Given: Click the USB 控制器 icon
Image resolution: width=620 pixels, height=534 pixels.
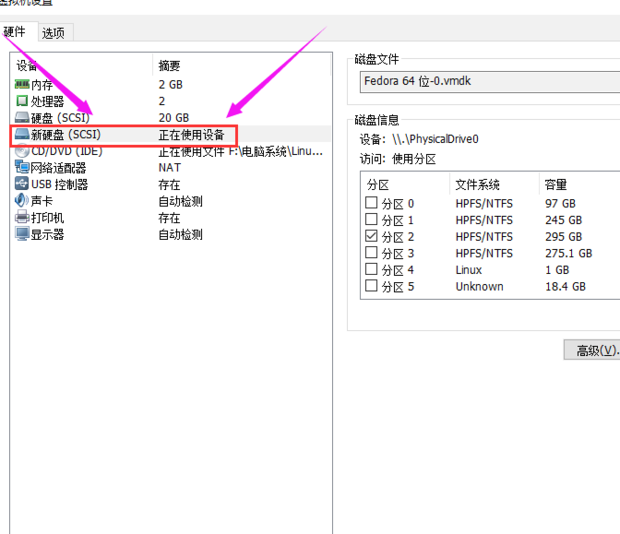Looking at the screenshot, I should 22,184.
